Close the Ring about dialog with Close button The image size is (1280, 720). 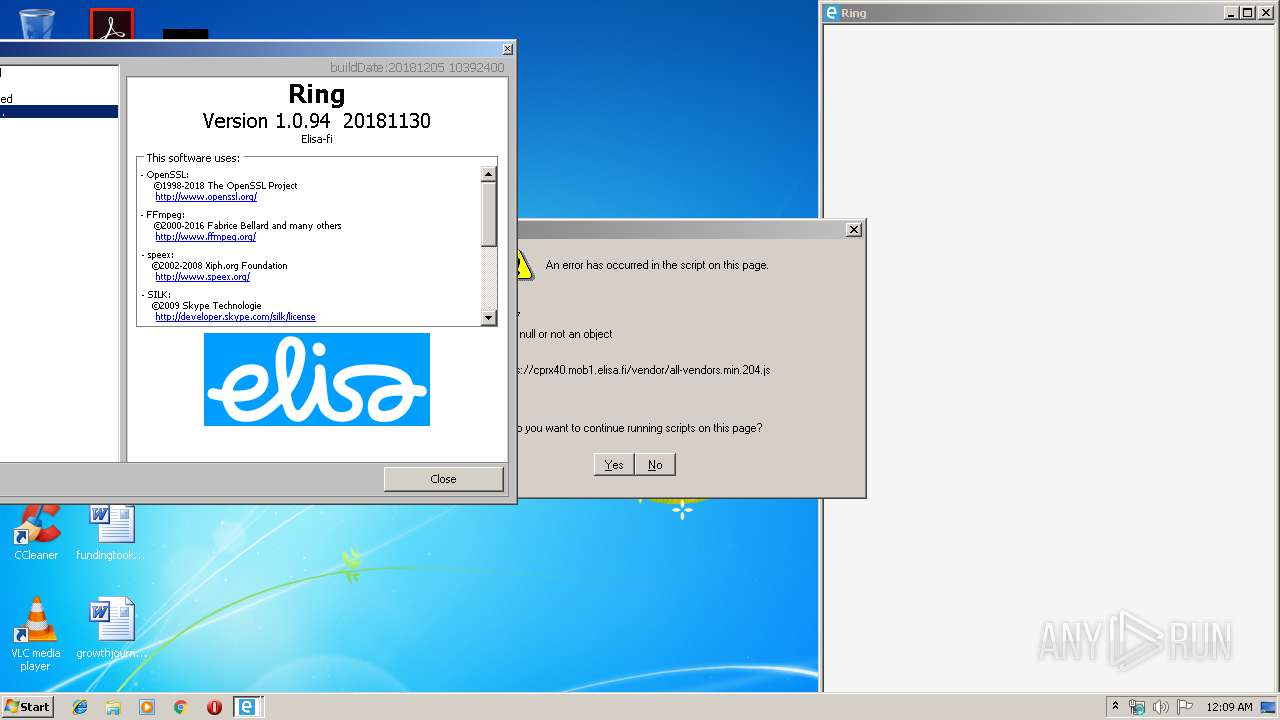443,479
